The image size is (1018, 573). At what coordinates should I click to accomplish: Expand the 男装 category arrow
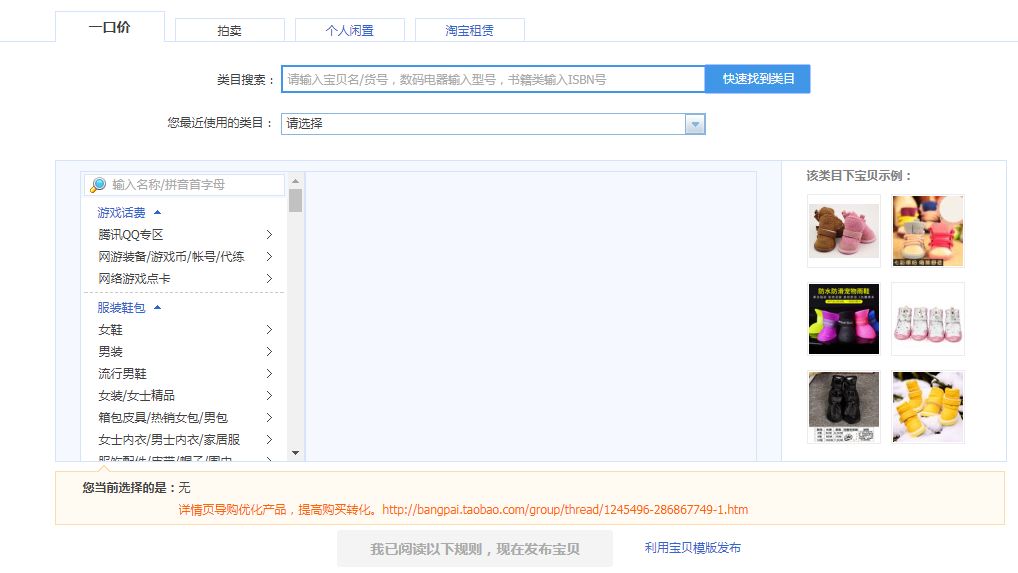pyautogui.click(x=269, y=352)
